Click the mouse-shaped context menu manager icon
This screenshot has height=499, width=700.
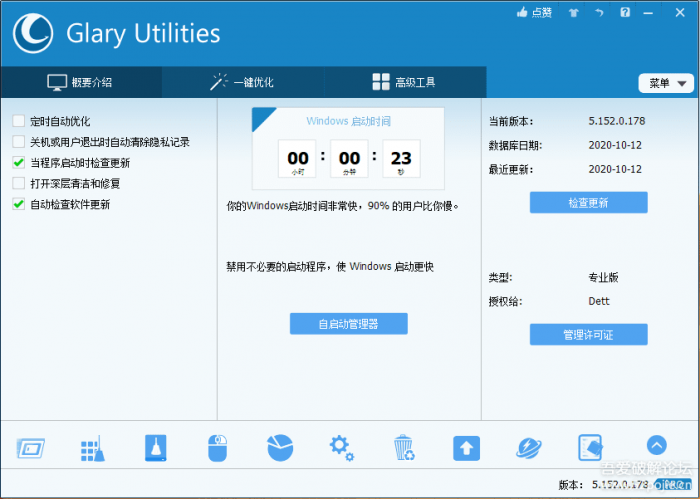click(218, 448)
